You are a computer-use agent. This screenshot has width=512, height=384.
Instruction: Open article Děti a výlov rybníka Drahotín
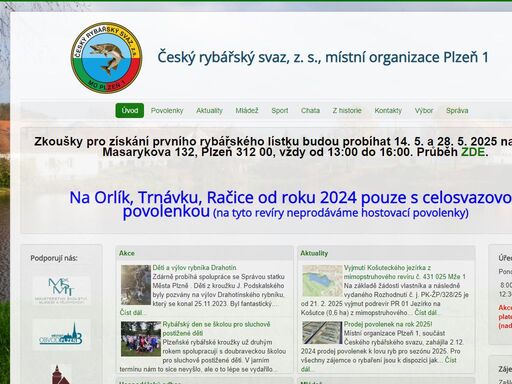[194, 268]
